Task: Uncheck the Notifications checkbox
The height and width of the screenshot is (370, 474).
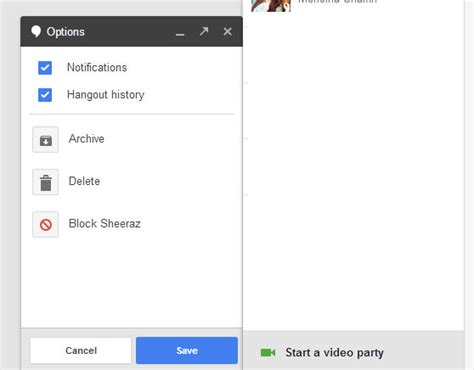Action: pyautogui.click(x=45, y=68)
